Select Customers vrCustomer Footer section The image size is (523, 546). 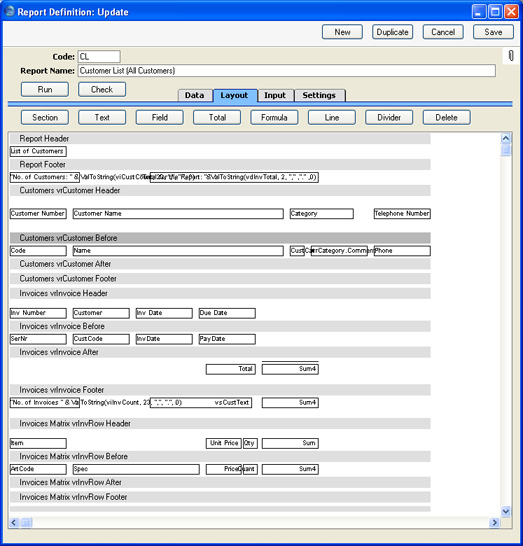(x=220, y=279)
